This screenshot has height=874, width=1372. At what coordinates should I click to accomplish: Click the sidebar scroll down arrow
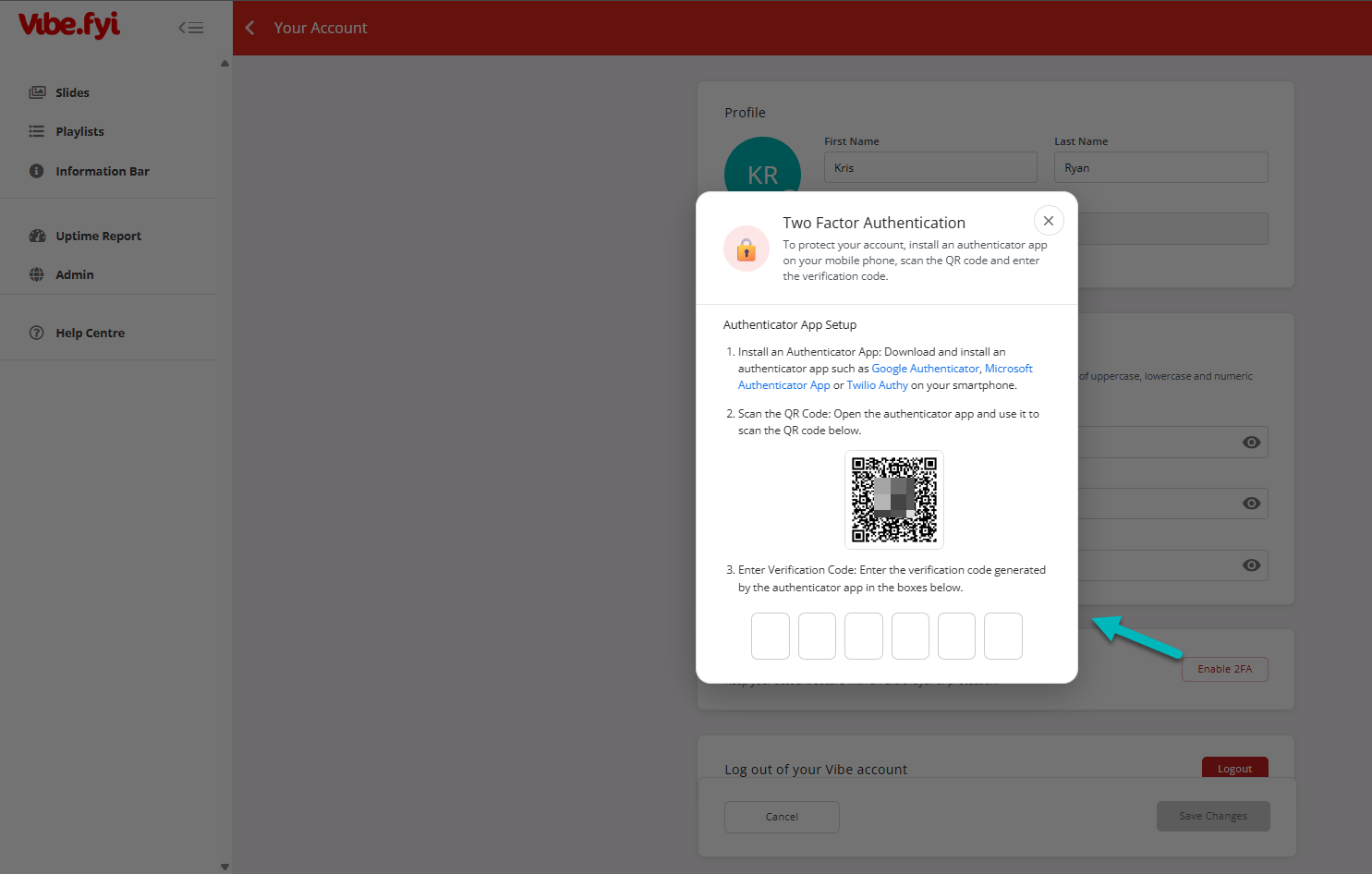tap(225, 867)
